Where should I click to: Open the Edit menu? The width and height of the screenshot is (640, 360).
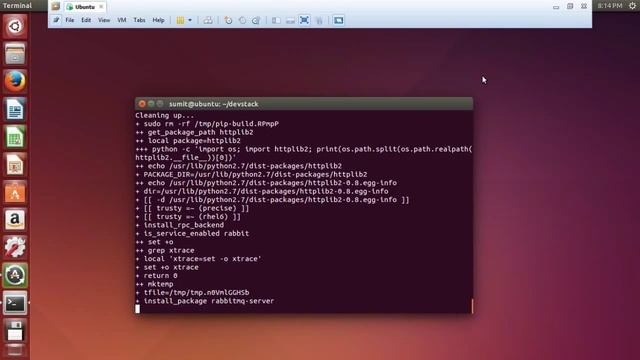click(x=86, y=20)
